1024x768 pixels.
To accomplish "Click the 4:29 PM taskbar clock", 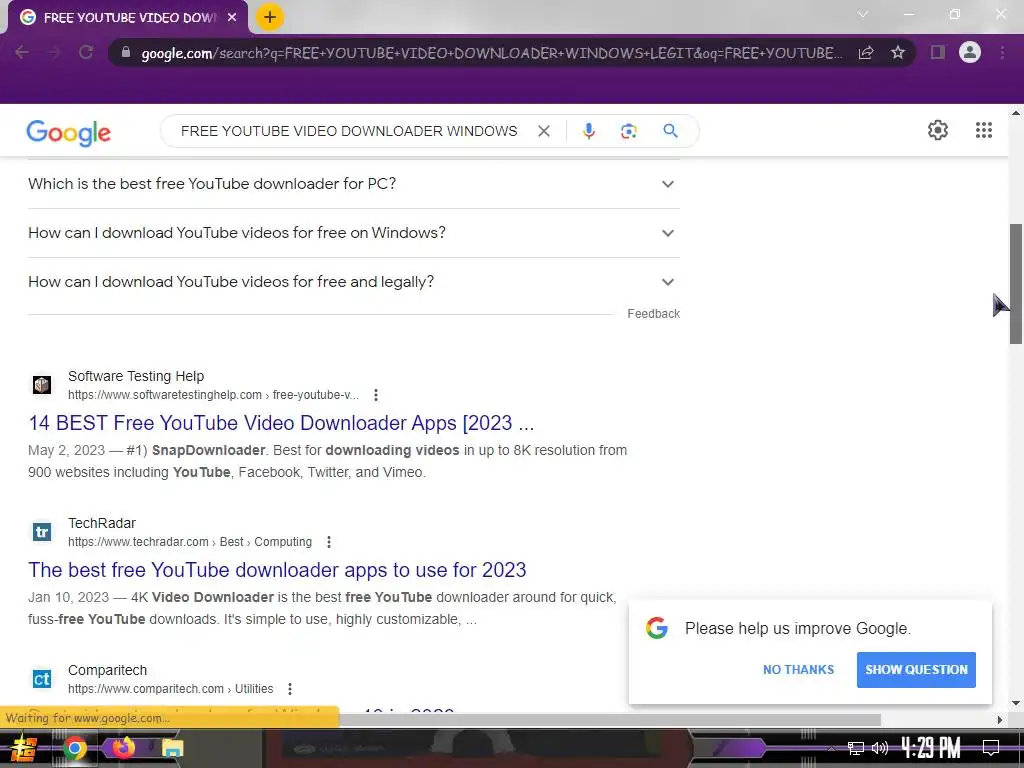I will tap(931, 748).
